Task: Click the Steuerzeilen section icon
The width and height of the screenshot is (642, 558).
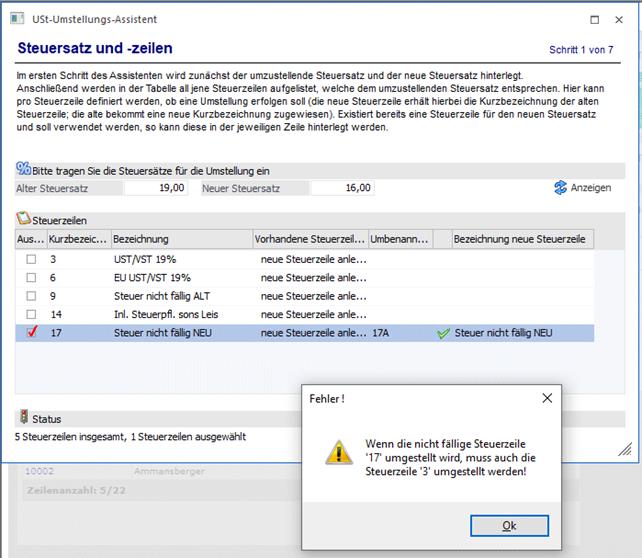Action: [23, 218]
